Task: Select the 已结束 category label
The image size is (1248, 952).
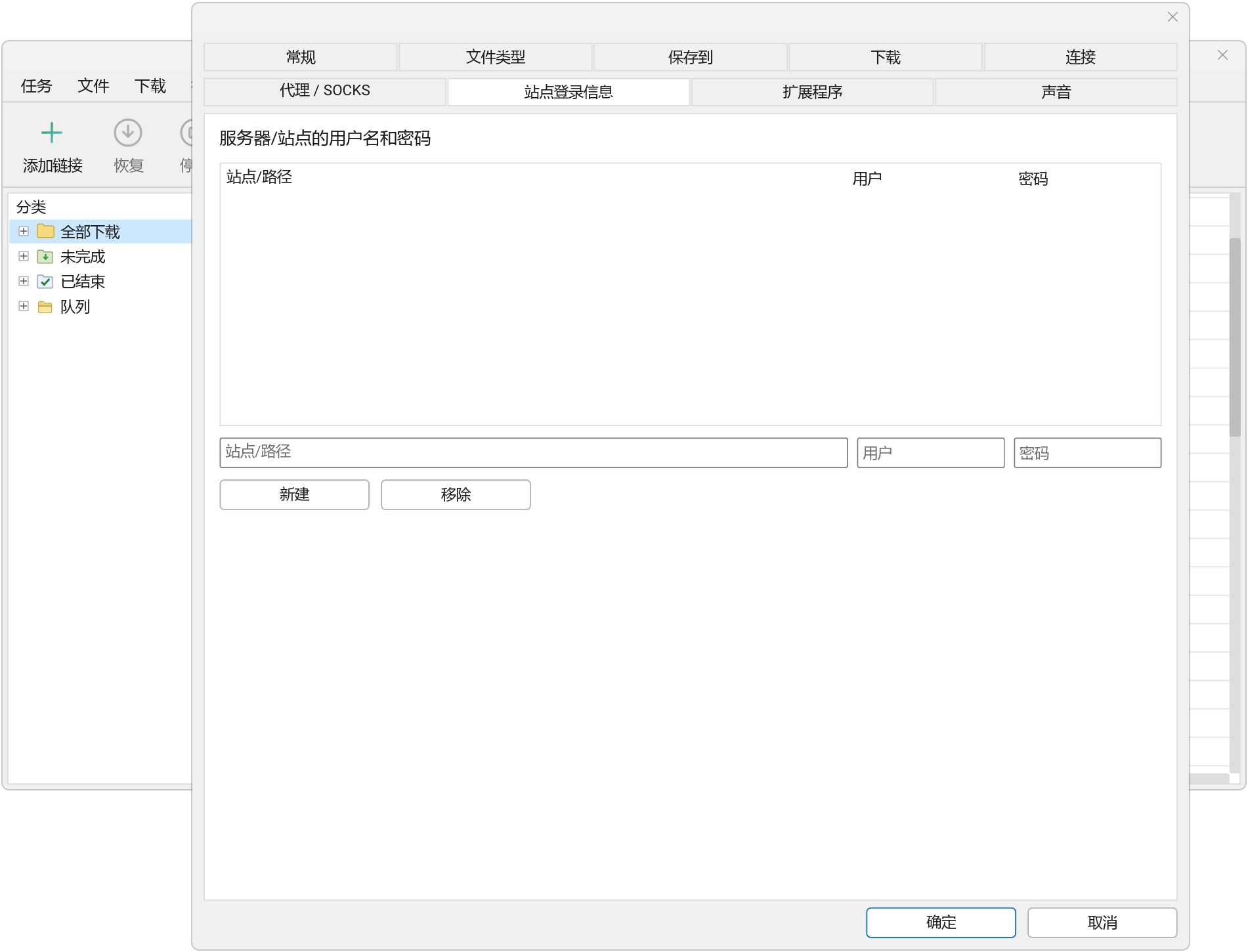Action: tap(83, 282)
